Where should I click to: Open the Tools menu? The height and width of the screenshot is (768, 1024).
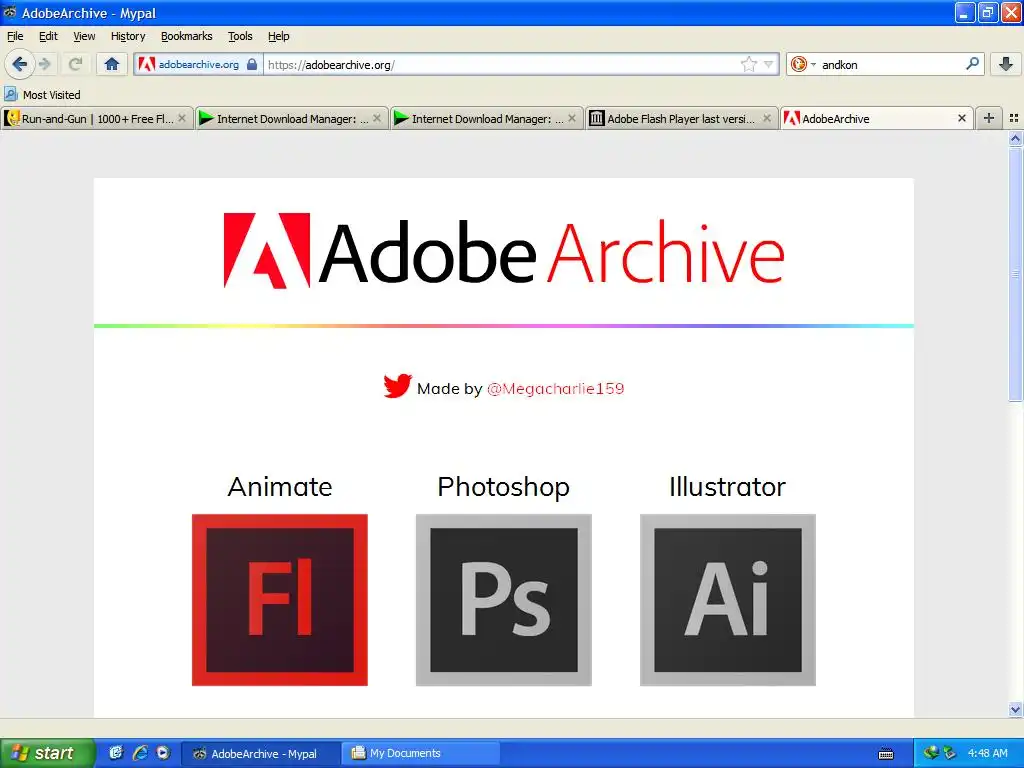pos(240,36)
